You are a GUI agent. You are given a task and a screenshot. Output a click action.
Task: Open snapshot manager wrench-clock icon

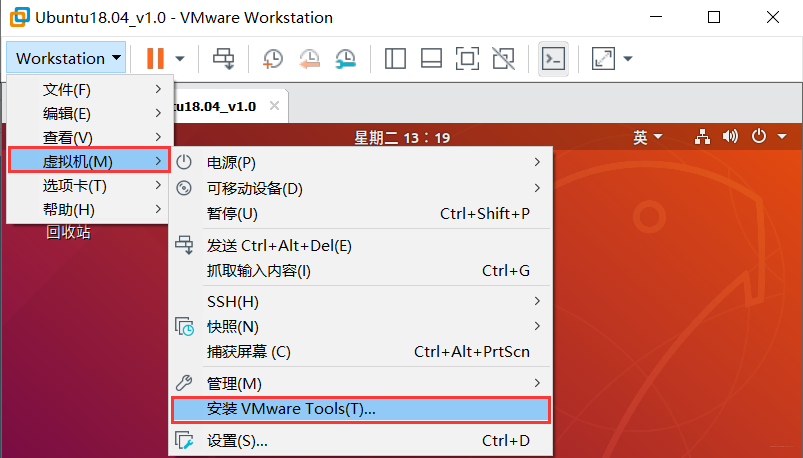(x=346, y=58)
